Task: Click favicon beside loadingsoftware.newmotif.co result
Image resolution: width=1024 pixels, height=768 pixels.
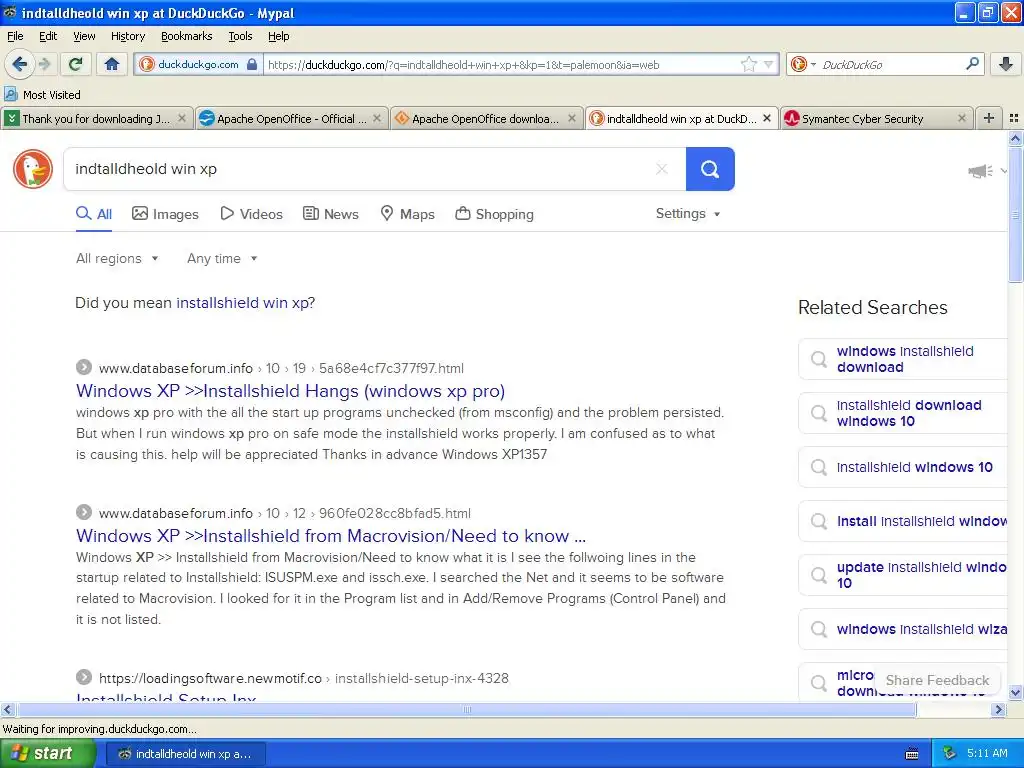Action: (84, 677)
